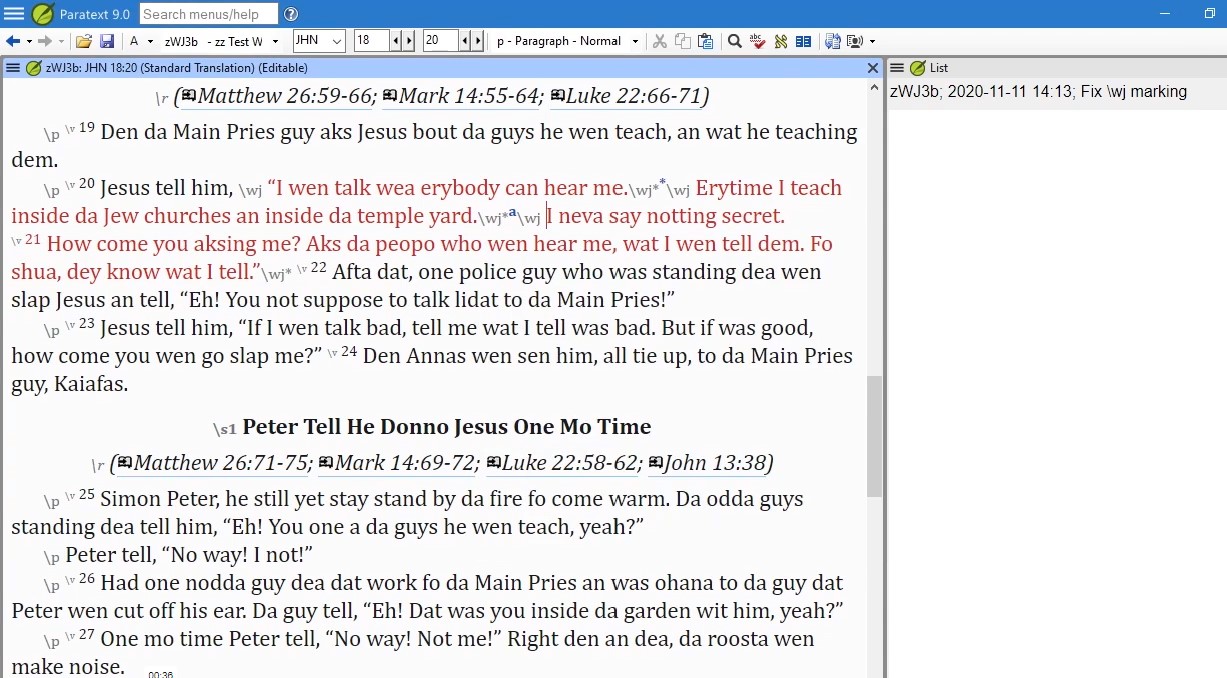Click the help question mark icon
1227x678 pixels.
tap(290, 14)
